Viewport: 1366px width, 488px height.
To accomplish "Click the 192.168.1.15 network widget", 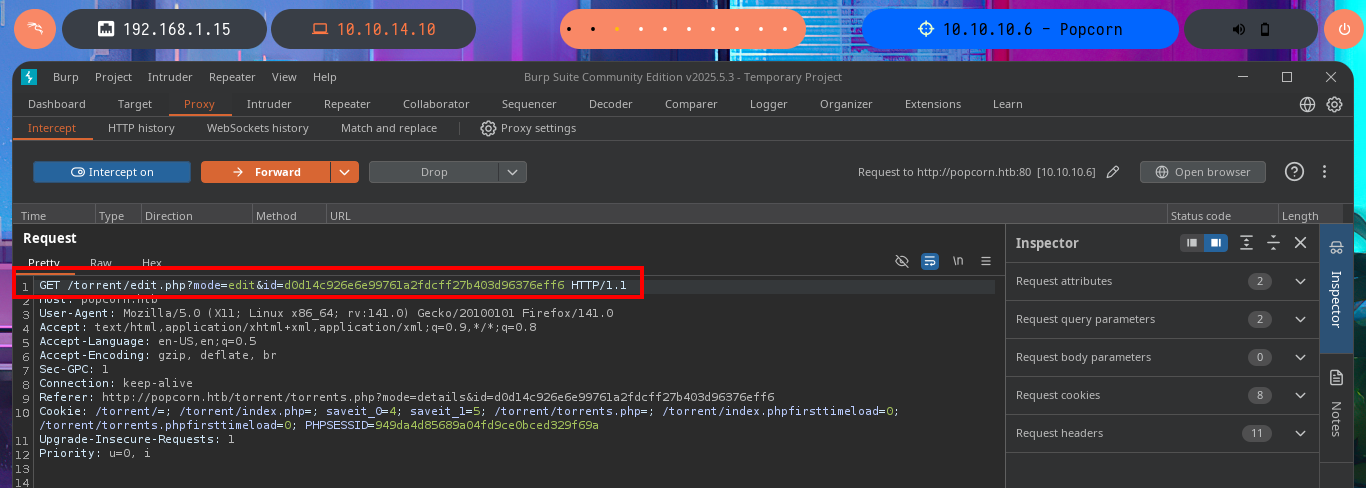I will coord(165,29).
